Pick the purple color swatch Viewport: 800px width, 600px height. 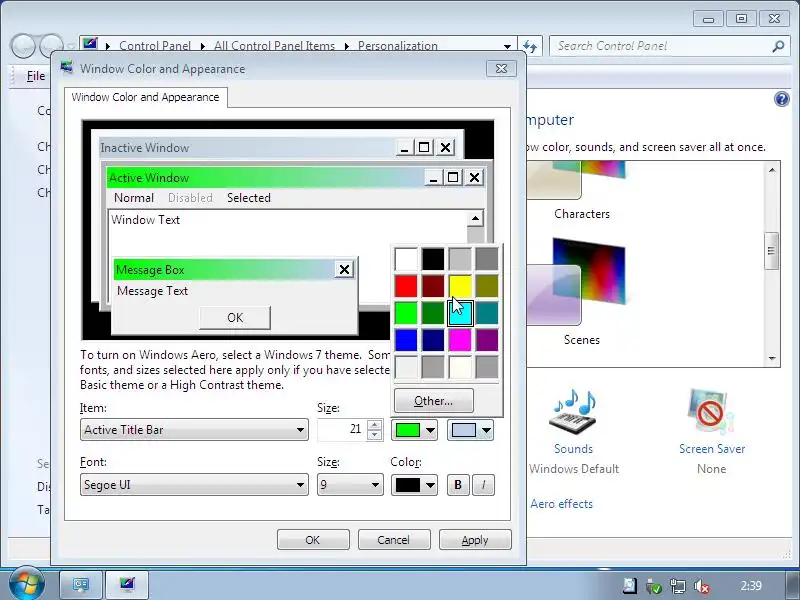click(487, 340)
